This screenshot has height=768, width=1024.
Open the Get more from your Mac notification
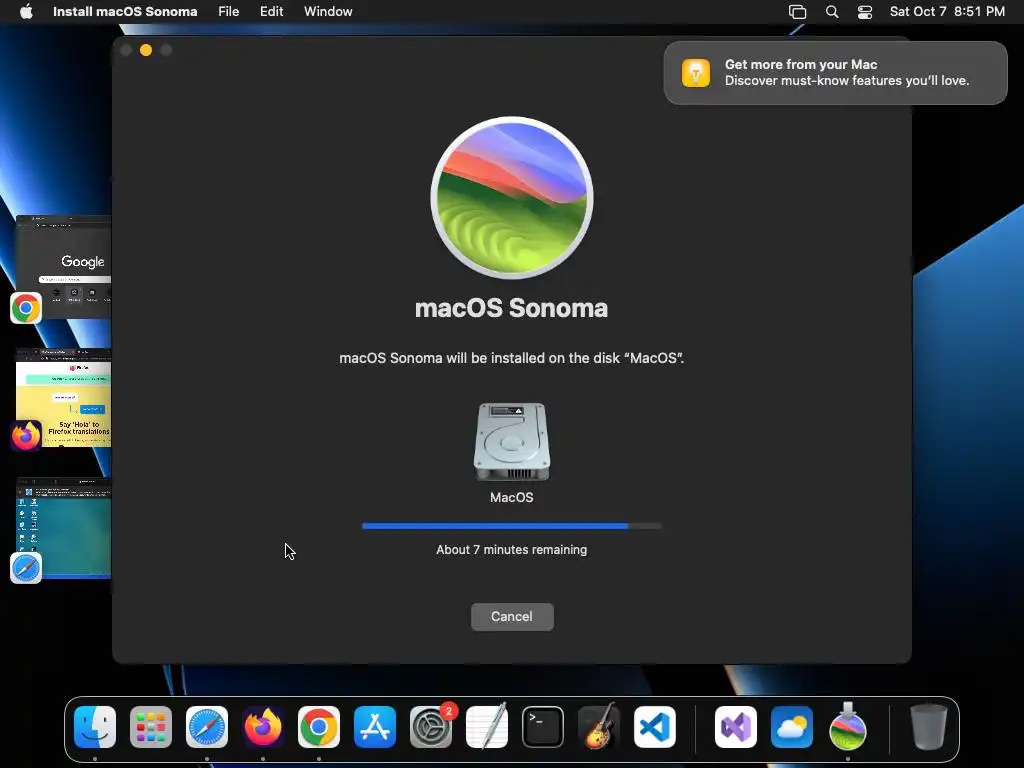[835, 72]
